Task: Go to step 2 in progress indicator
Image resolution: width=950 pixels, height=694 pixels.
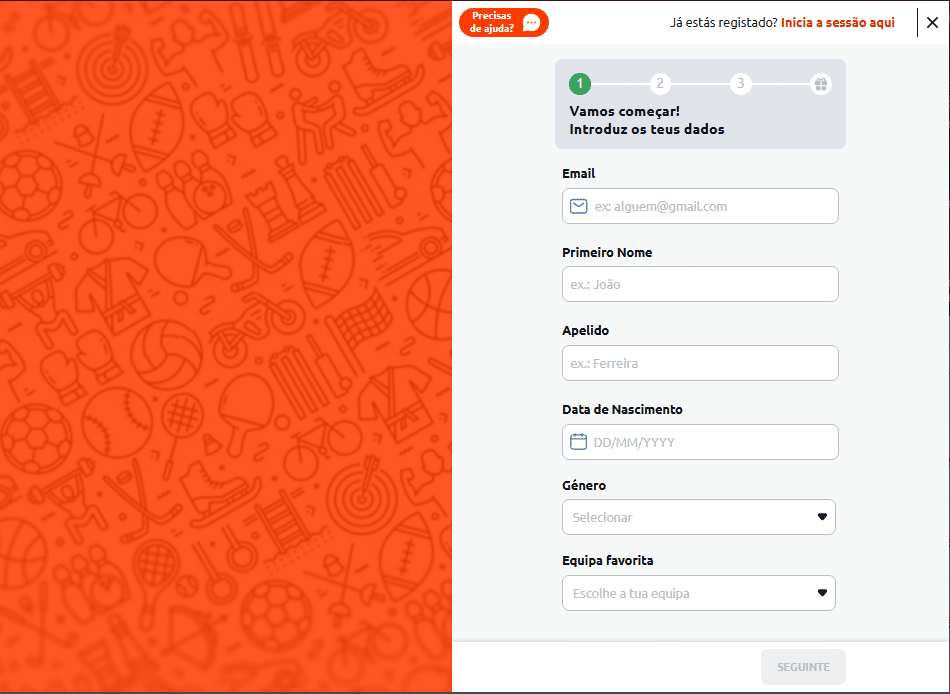Action: click(660, 84)
